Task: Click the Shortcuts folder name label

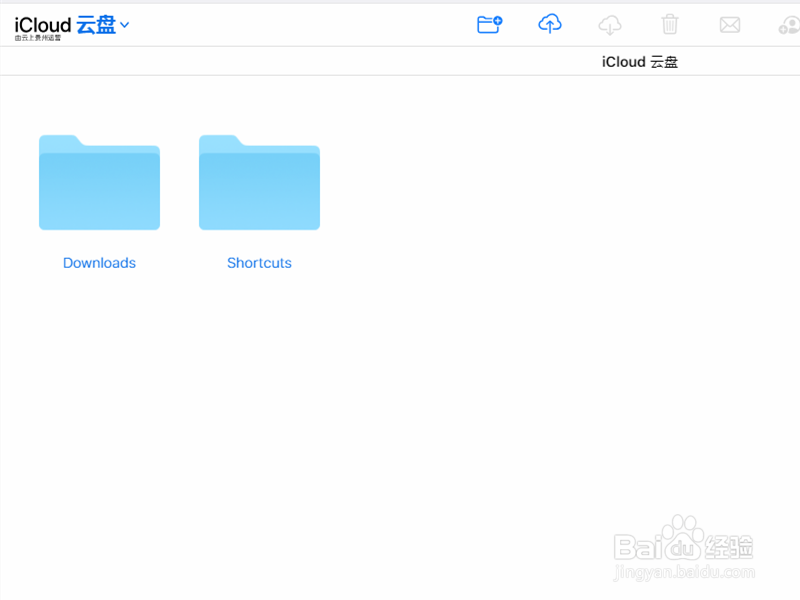Action: click(259, 263)
